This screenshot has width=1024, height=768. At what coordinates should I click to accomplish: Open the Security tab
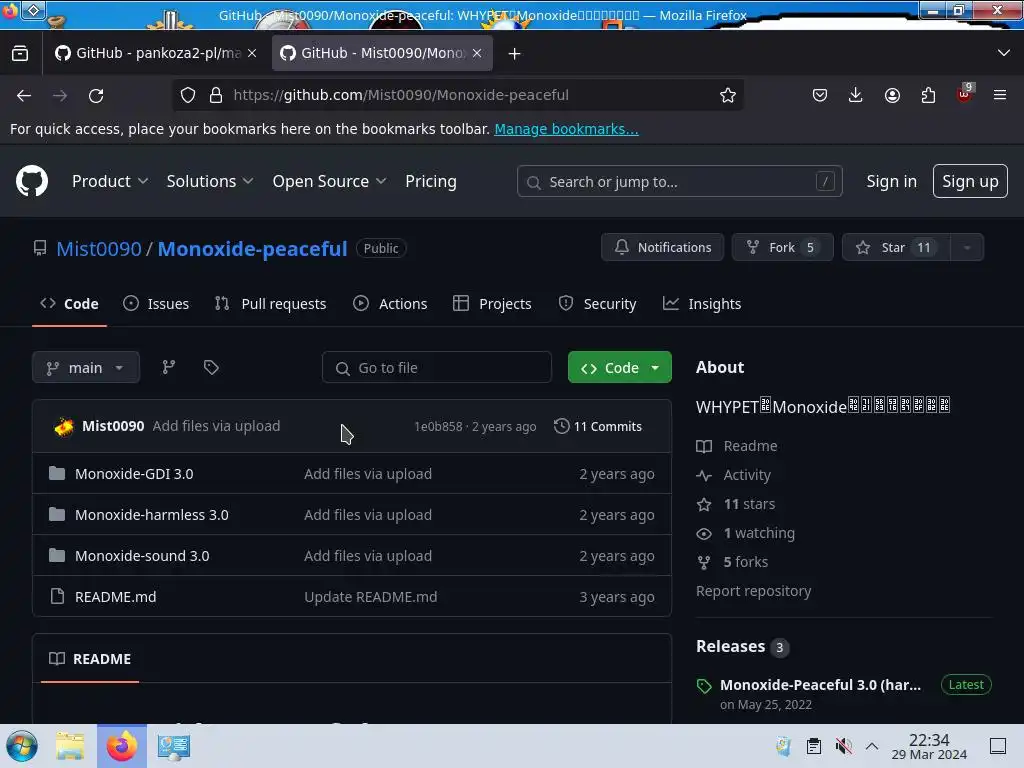597,304
